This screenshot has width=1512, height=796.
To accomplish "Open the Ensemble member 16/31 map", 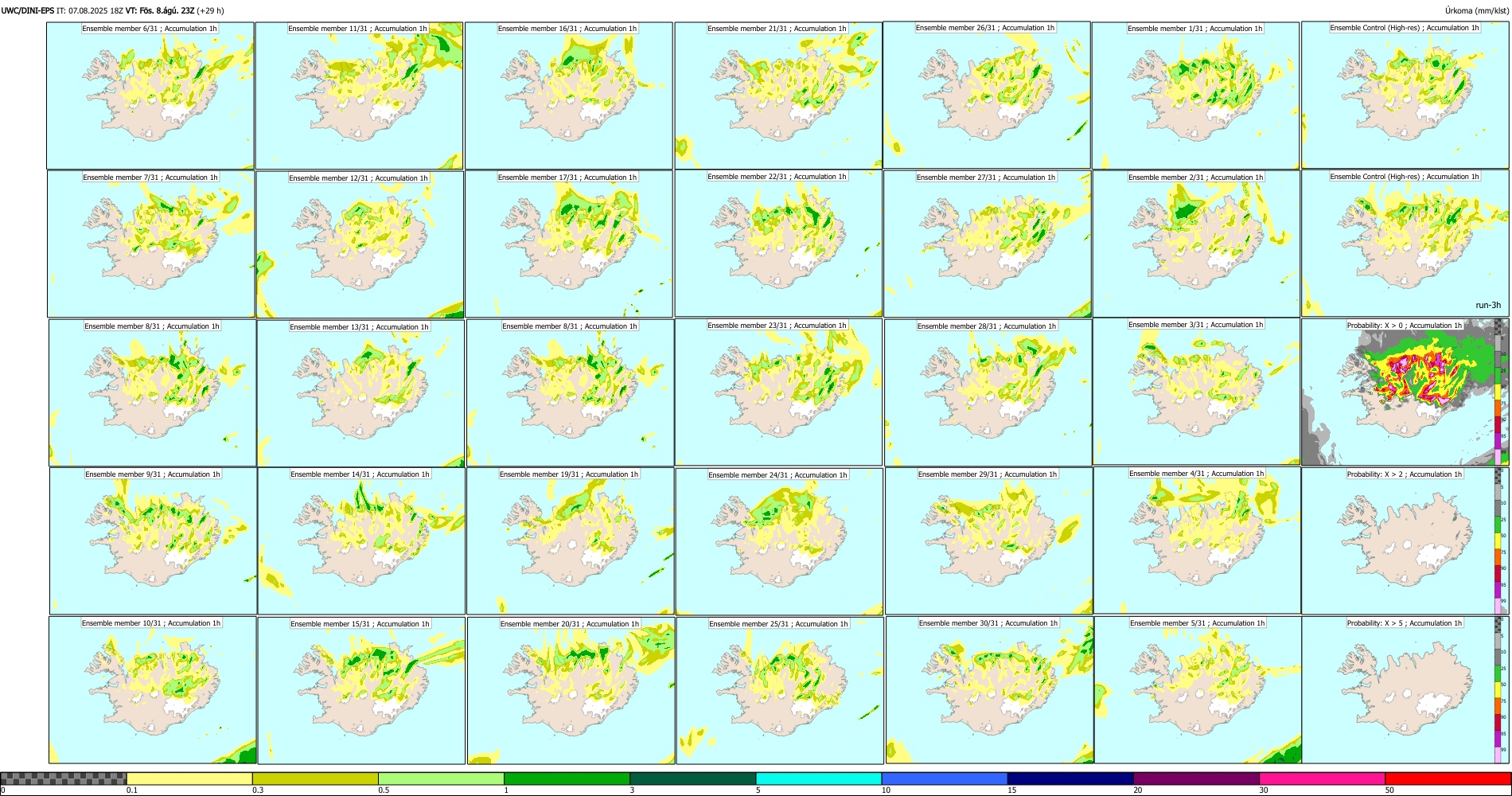I will coord(568,96).
